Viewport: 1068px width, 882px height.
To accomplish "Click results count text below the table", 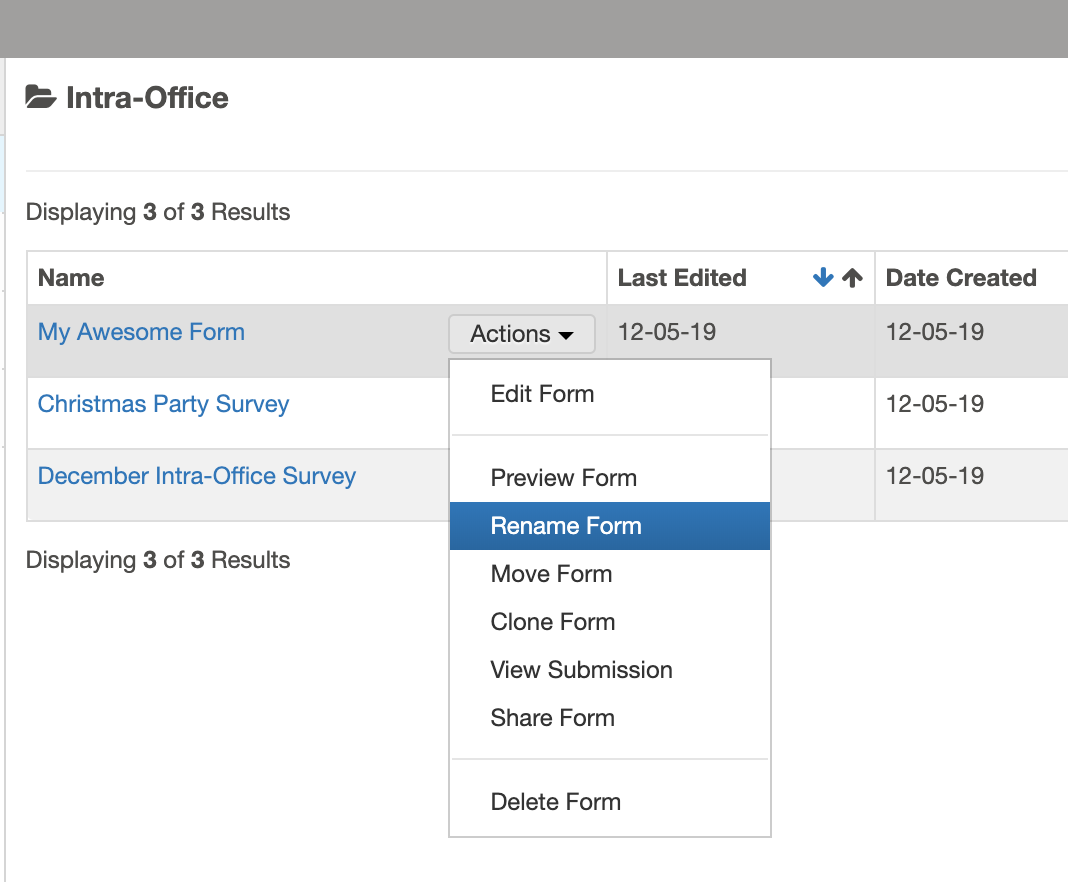I will pyautogui.click(x=158, y=560).
